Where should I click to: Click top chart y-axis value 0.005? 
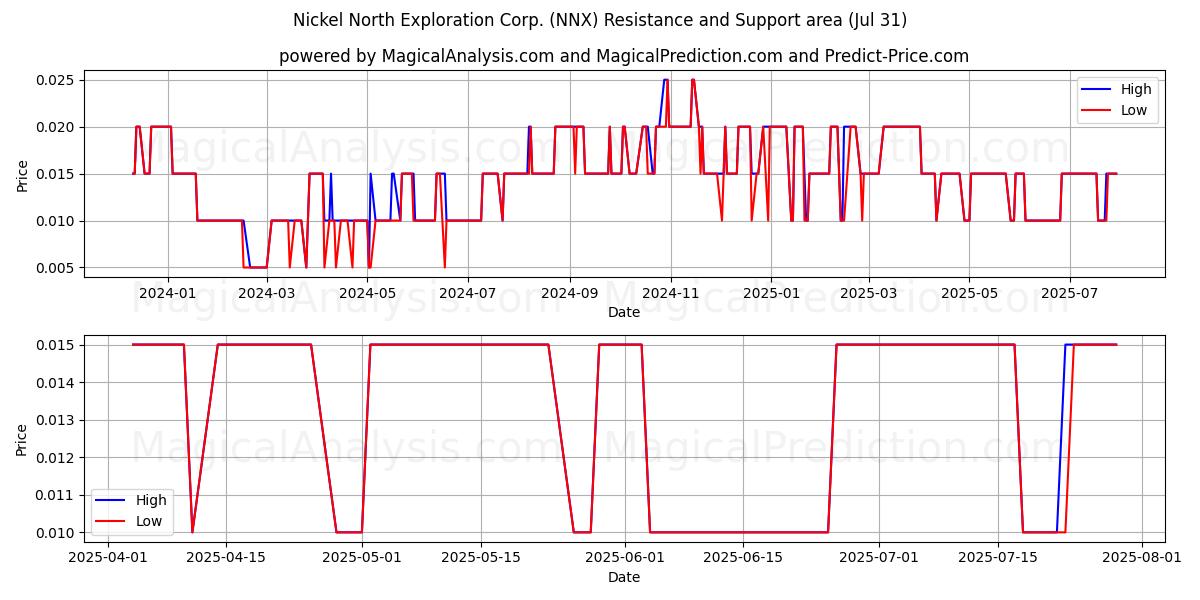[x=57, y=268]
